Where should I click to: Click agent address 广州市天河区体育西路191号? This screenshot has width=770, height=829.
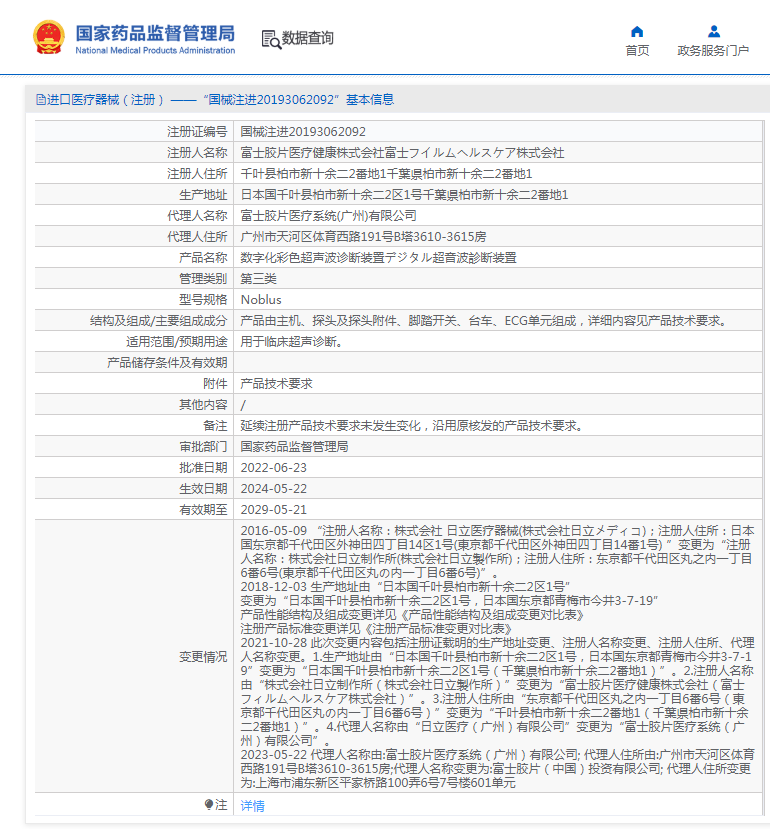[x=363, y=237]
